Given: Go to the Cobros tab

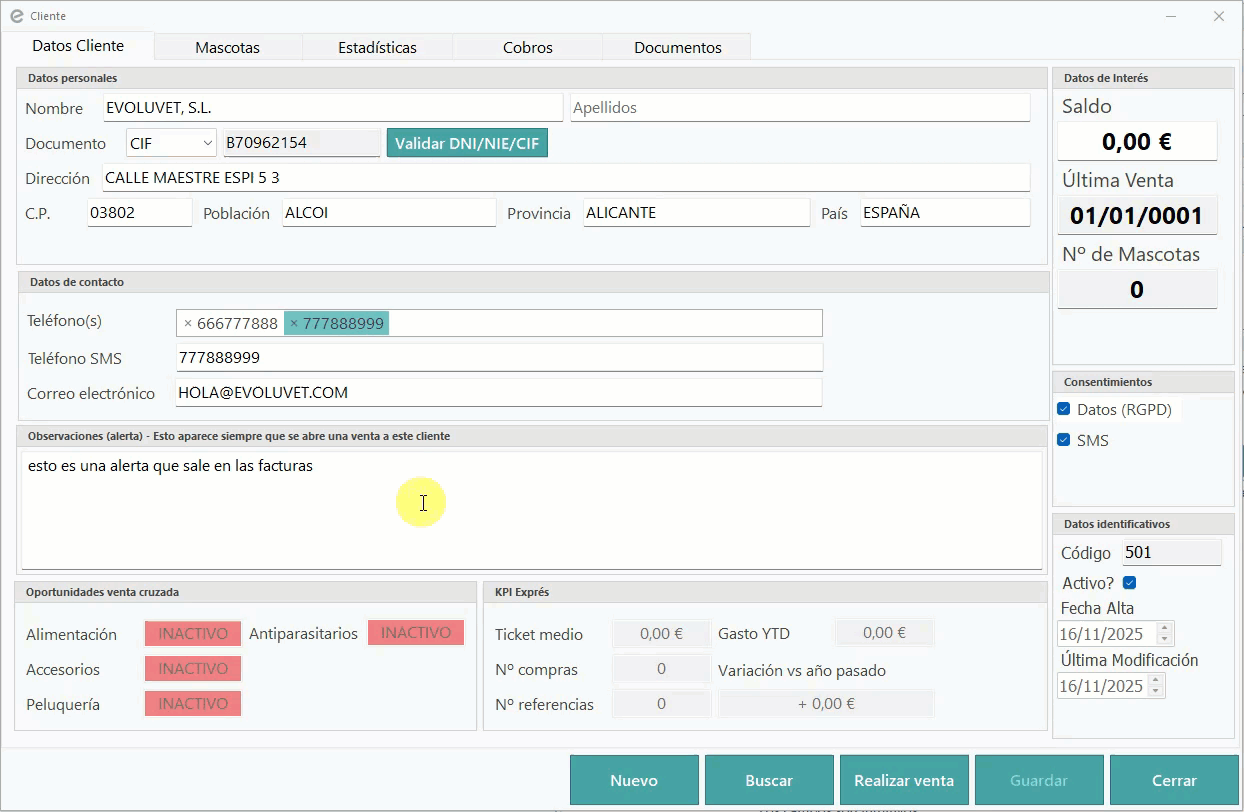Looking at the screenshot, I should click(527, 47).
